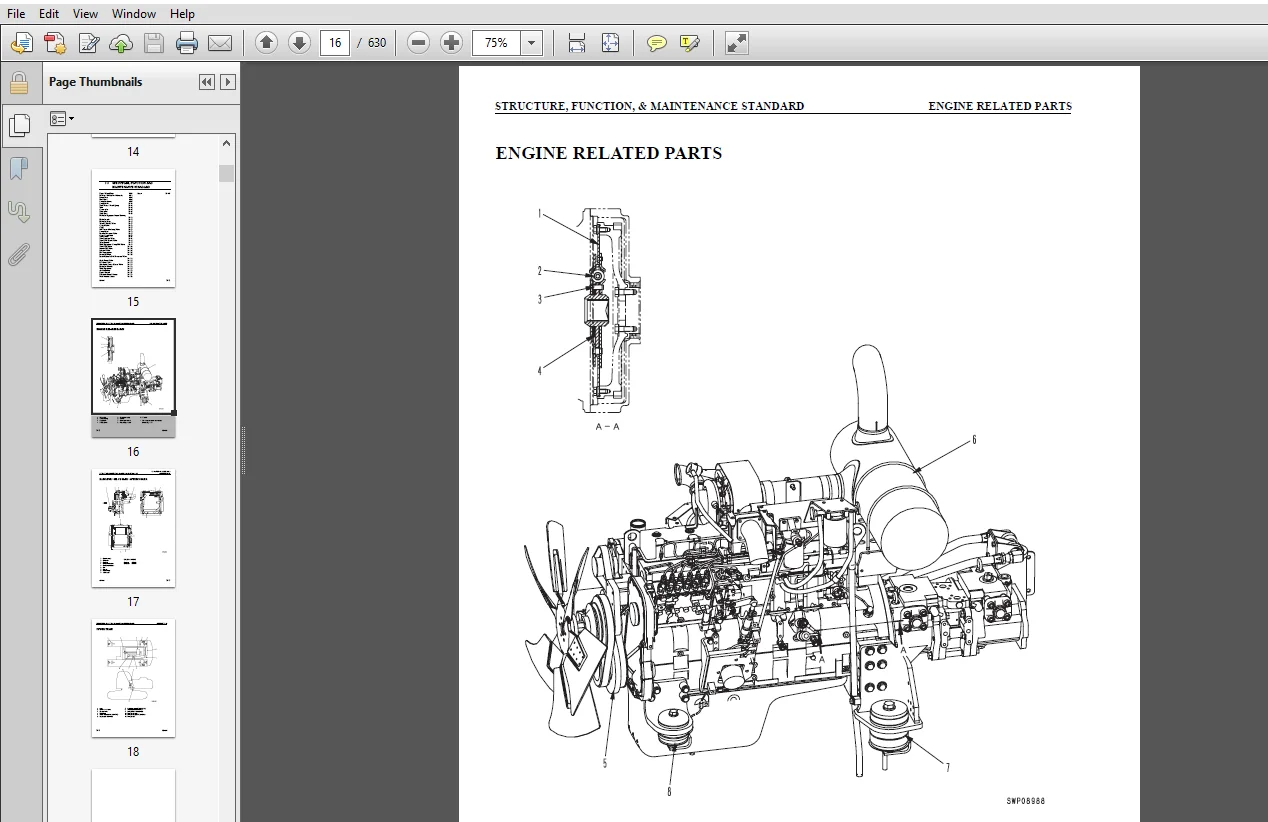Open the Help menu
The height and width of the screenshot is (822, 1268).
point(182,14)
